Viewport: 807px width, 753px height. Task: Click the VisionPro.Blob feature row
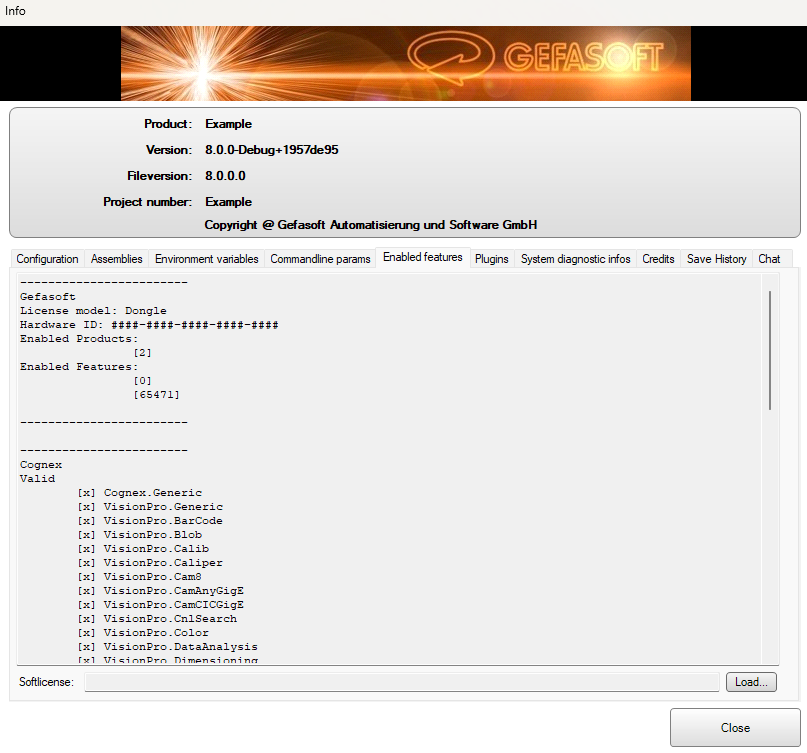139,535
